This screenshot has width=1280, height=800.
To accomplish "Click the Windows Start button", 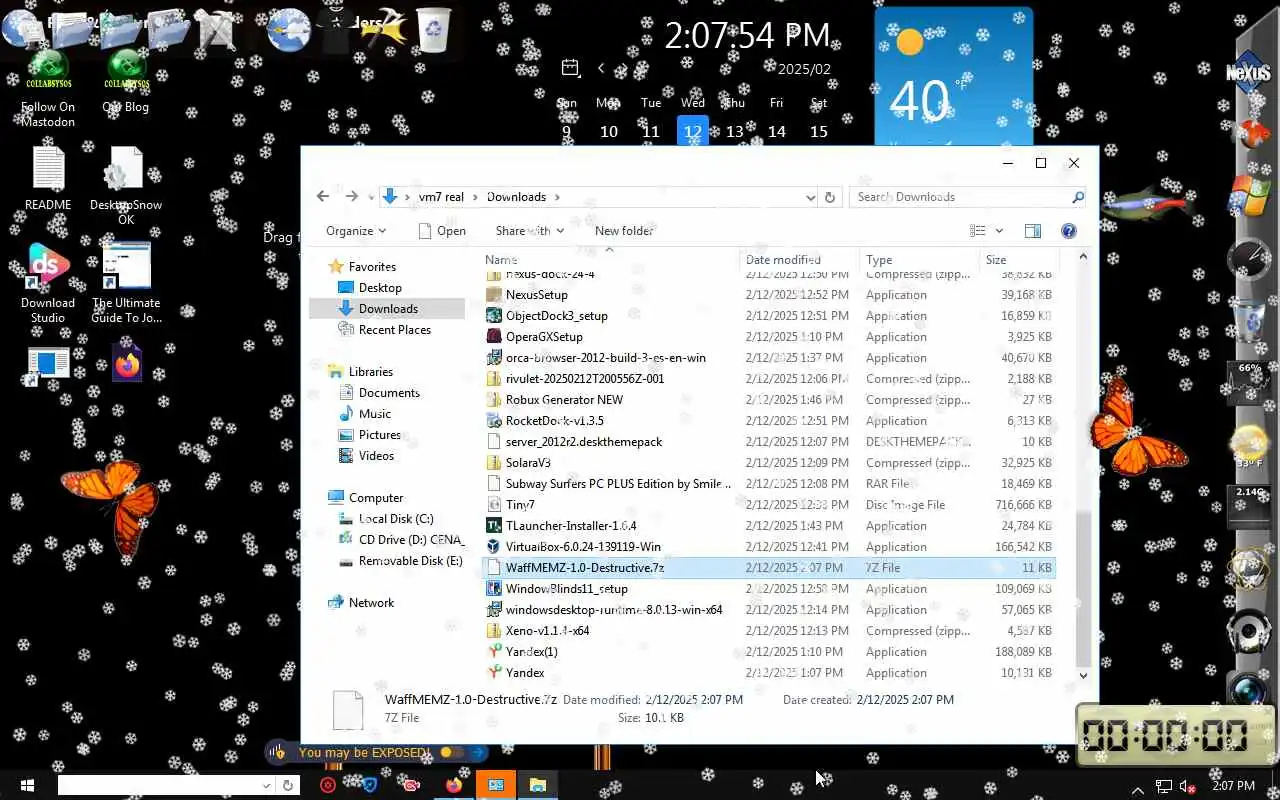I will point(26,785).
